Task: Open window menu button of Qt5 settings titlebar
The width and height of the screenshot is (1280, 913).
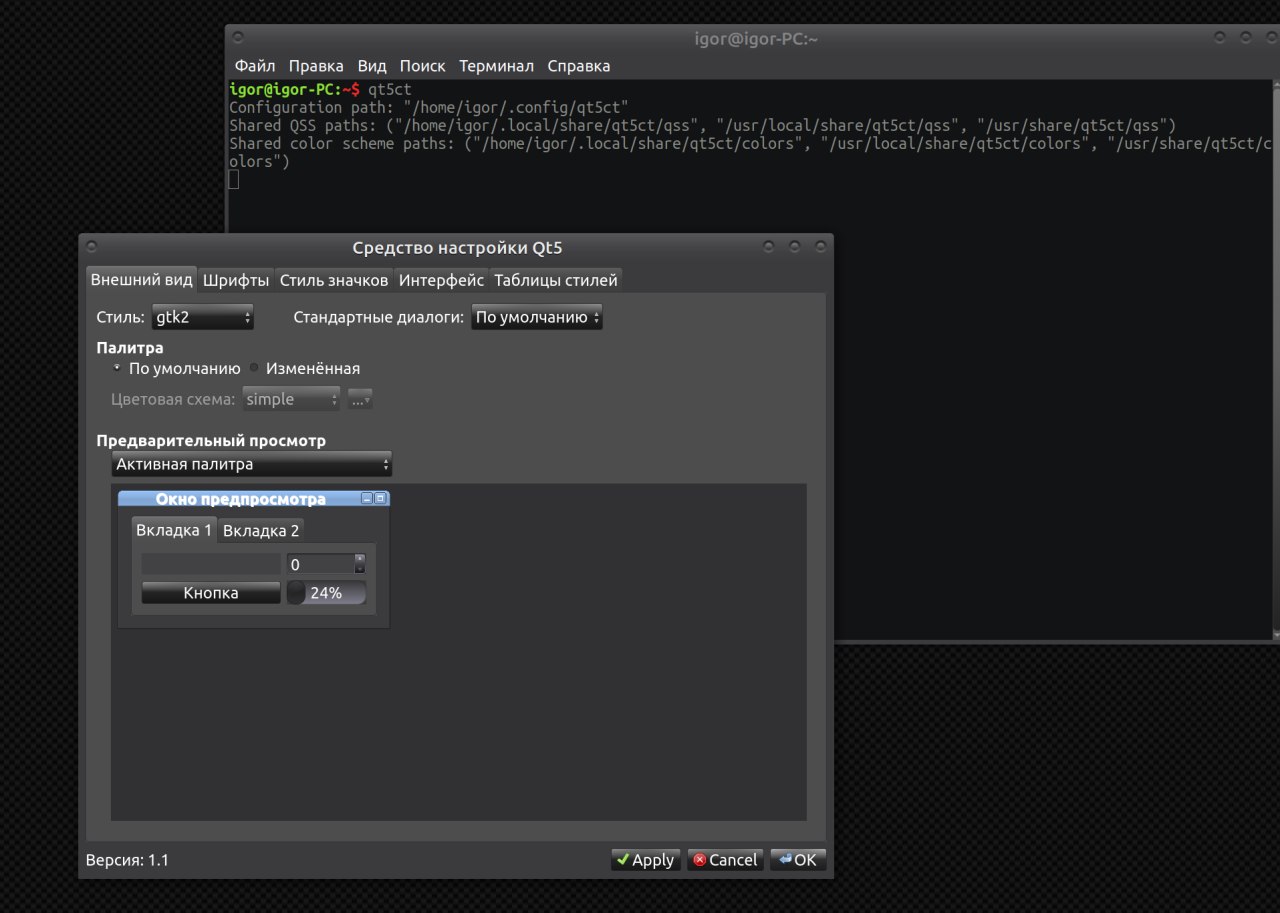Action: pos(91,246)
